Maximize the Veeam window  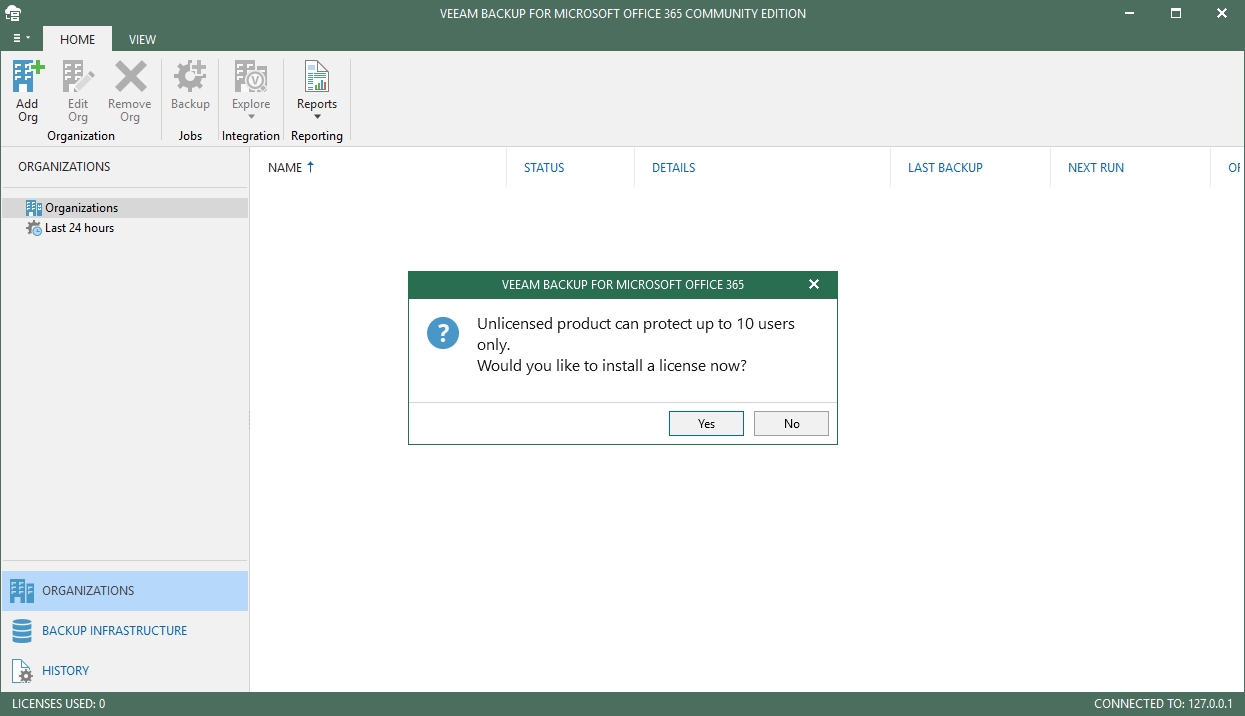click(1176, 13)
